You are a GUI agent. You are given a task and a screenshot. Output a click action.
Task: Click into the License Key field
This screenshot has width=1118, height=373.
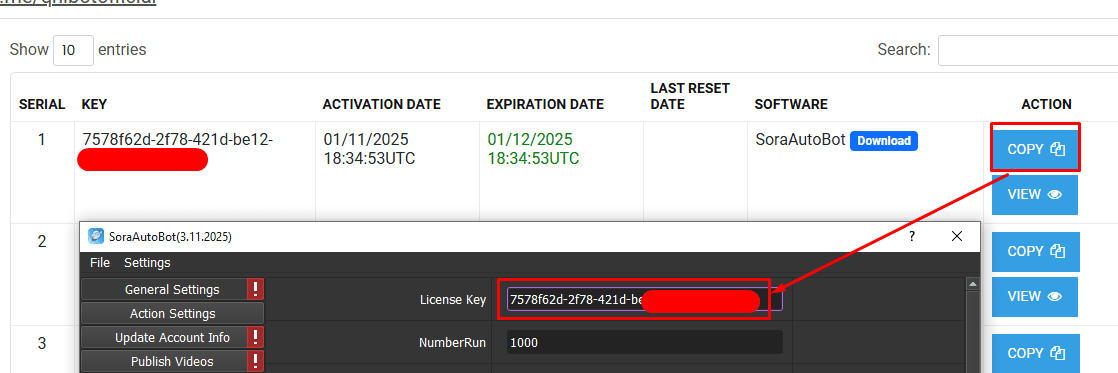coord(645,300)
